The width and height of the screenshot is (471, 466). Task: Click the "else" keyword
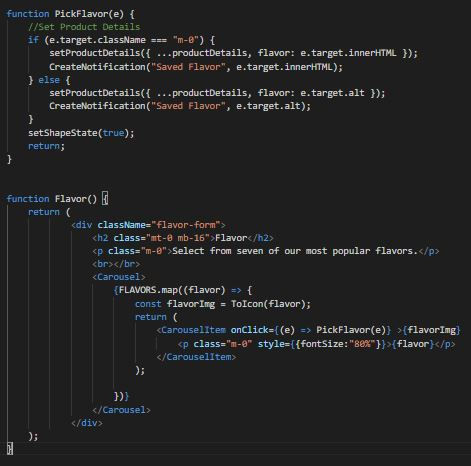coord(49,80)
